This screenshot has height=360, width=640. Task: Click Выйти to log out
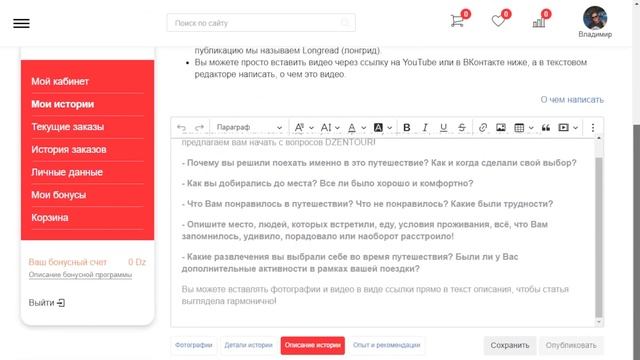(x=47, y=303)
